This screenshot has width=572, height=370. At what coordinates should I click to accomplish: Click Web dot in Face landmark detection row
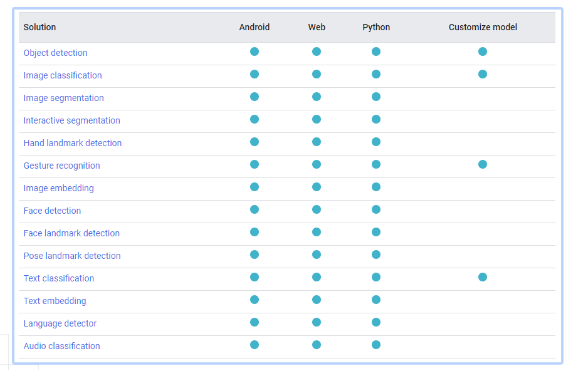316,232
